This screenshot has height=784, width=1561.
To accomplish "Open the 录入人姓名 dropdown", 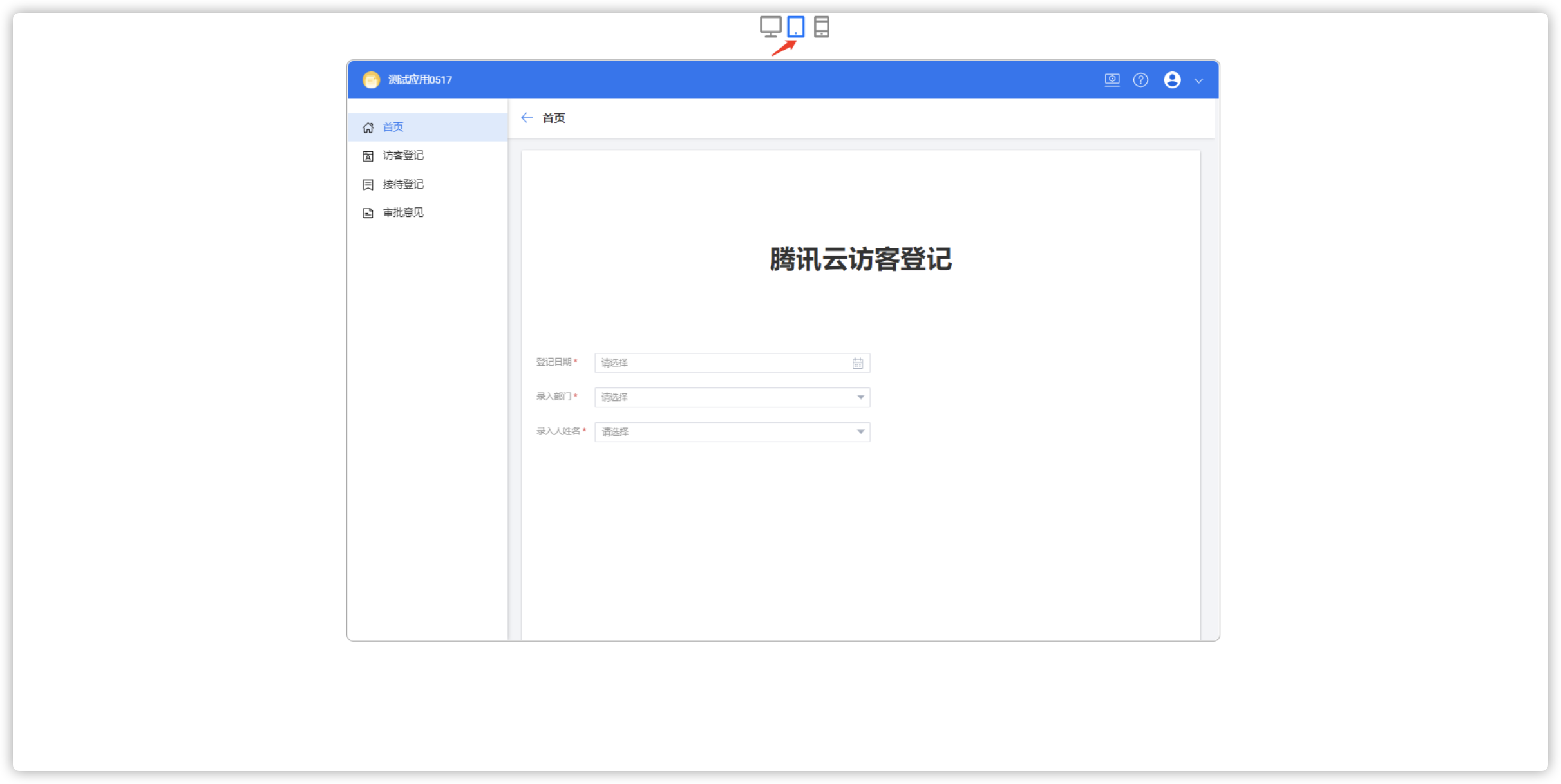I will click(732, 432).
